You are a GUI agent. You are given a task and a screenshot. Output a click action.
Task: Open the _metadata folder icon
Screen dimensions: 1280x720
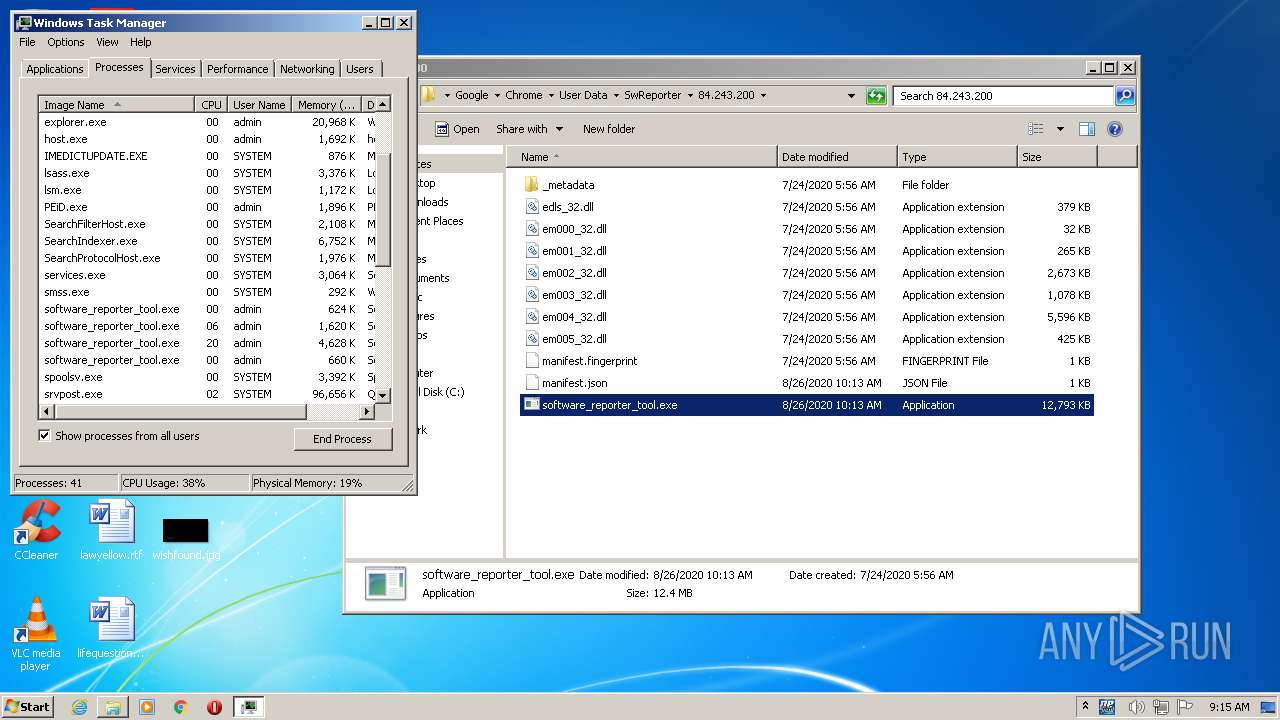531,185
